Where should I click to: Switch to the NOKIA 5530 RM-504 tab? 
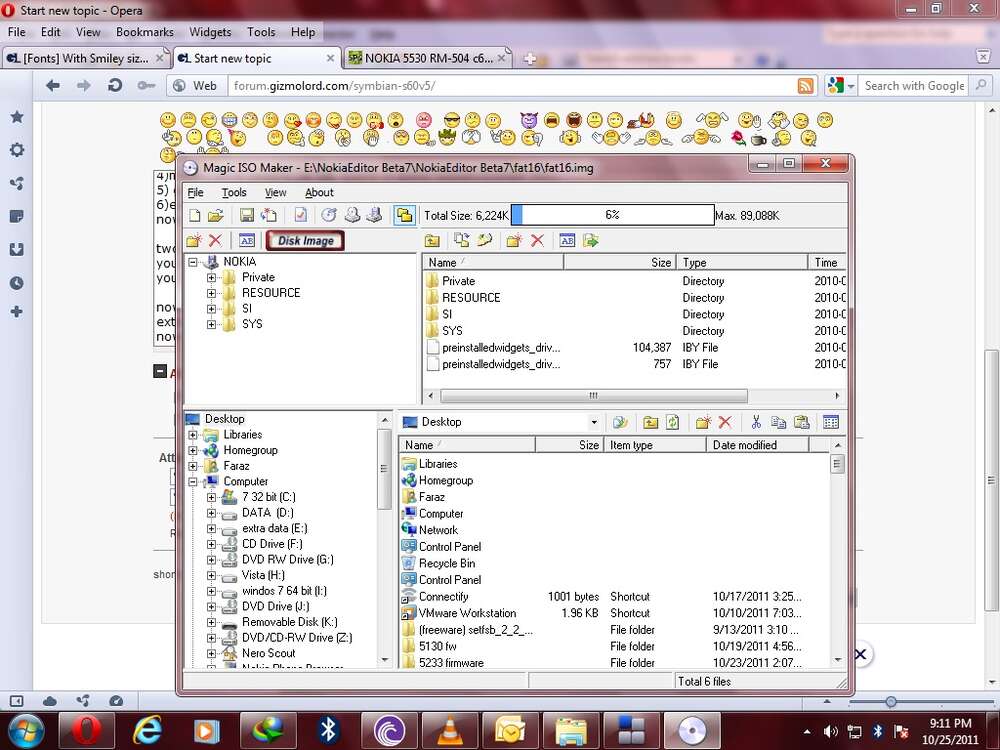[427, 58]
